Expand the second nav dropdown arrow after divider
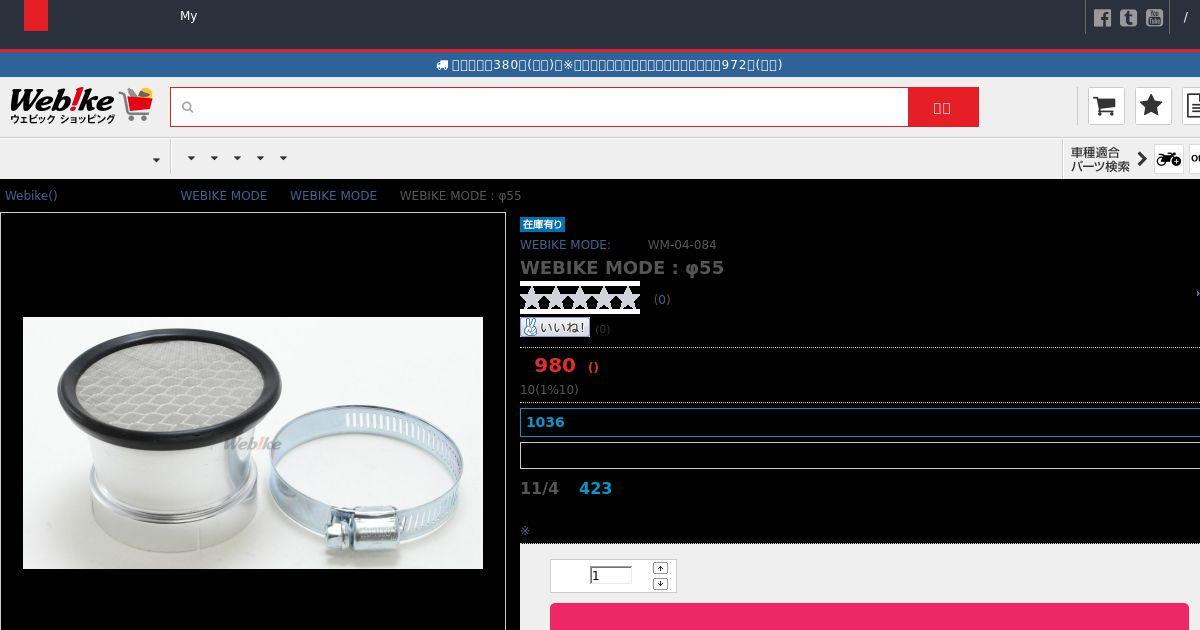This screenshot has height=630, width=1200. pyautogui.click(x=214, y=158)
